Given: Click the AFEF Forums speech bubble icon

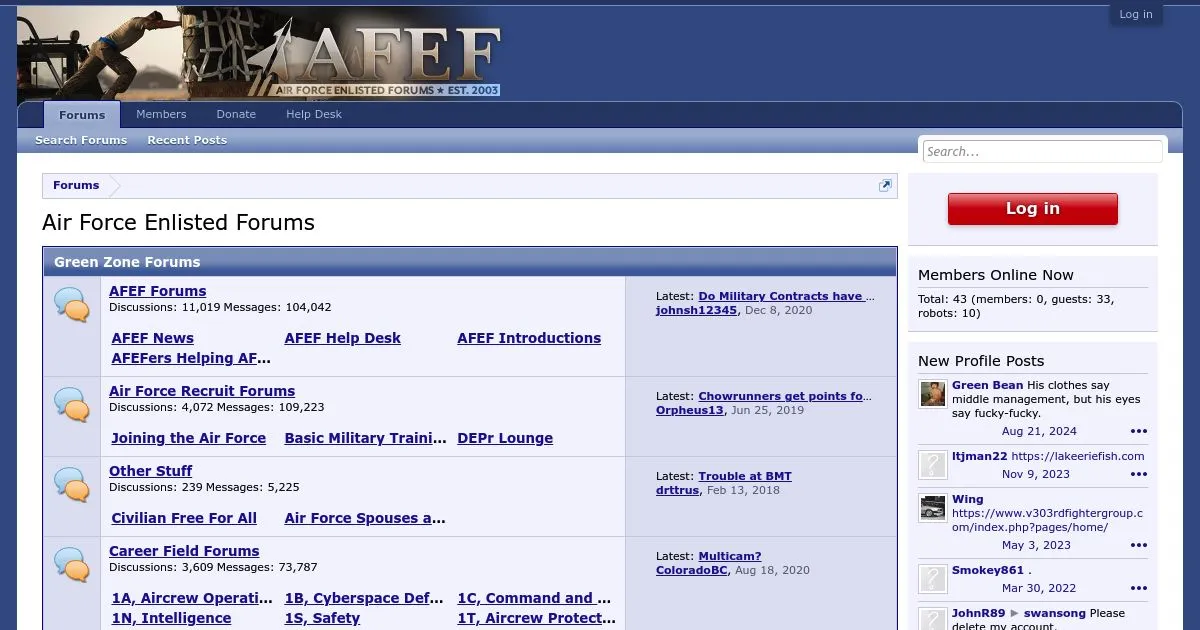Looking at the screenshot, I should (72, 304).
